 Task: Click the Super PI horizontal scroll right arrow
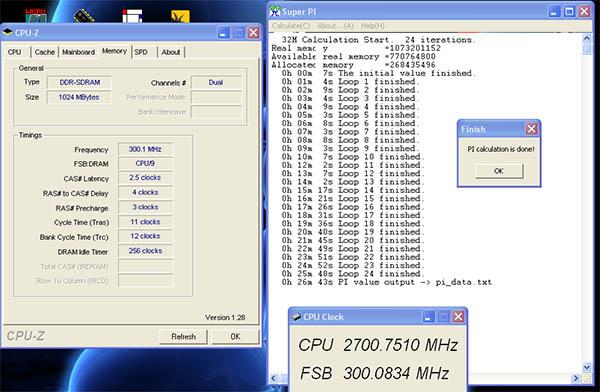pyautogui.click(x=576, y=378)
